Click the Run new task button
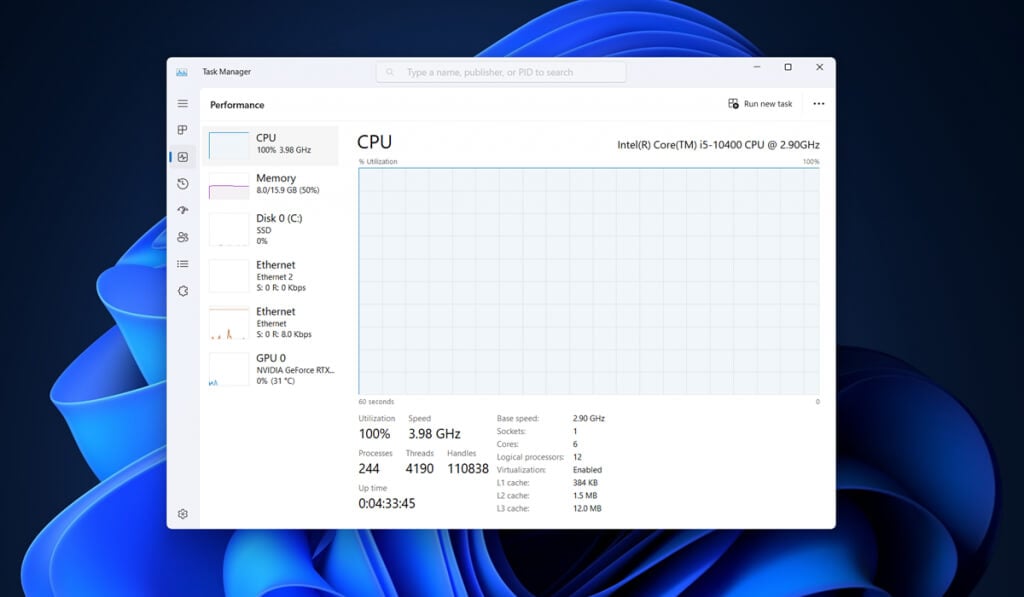 (760, 104)
